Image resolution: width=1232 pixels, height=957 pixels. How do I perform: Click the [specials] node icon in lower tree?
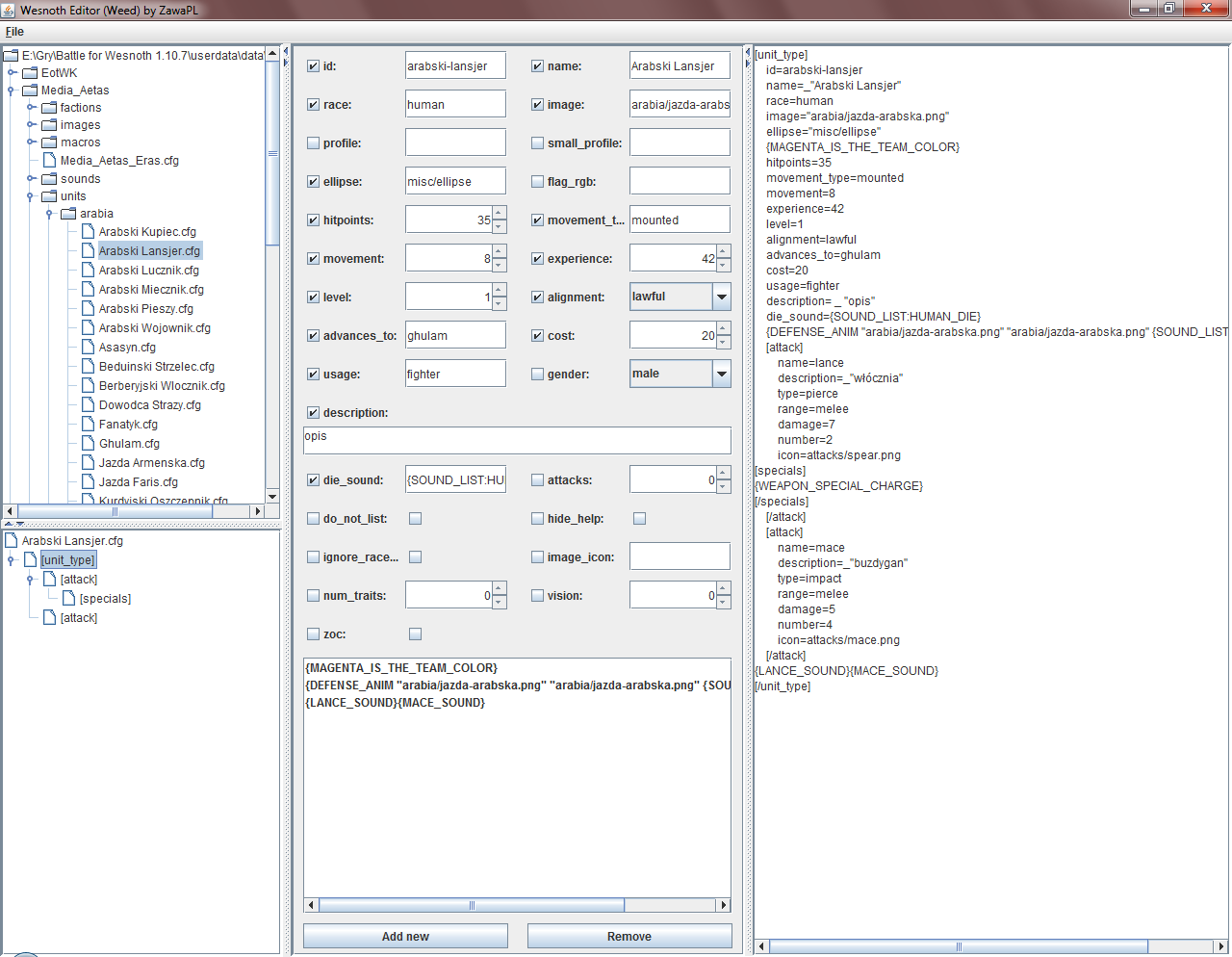point(68,599)
